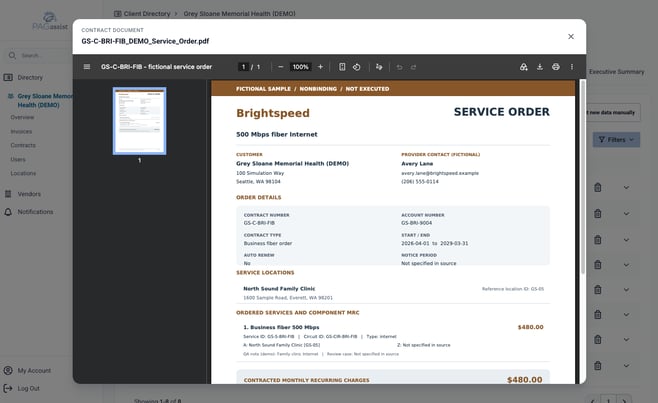Click the fit to page icon
Screen dimensions: 658x403
tap(342, 67)
